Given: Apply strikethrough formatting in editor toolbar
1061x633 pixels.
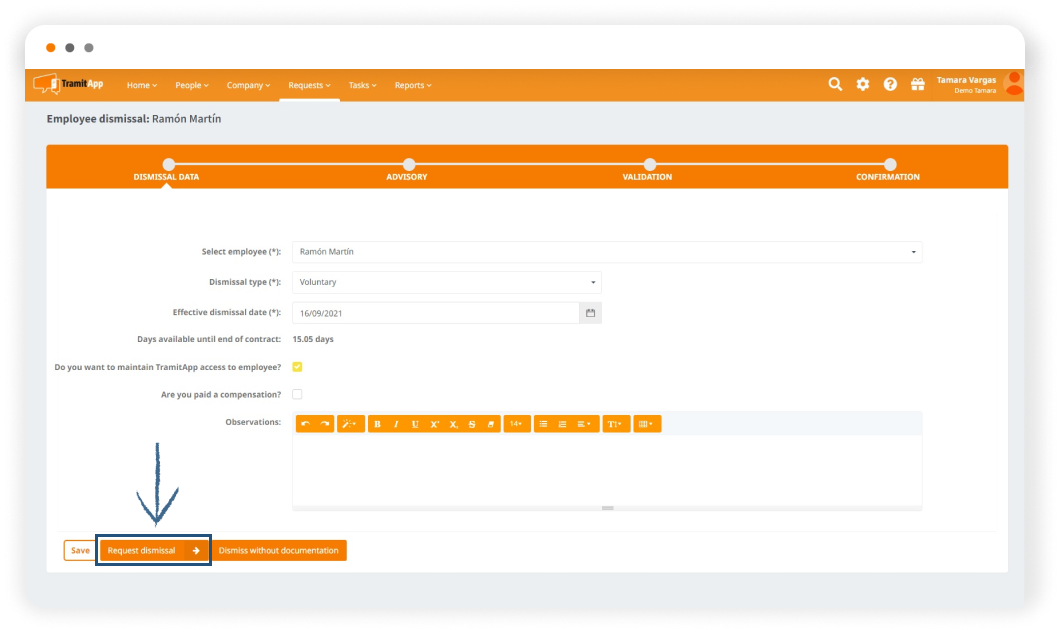Looking at the screenshot, I should point(471,424).
